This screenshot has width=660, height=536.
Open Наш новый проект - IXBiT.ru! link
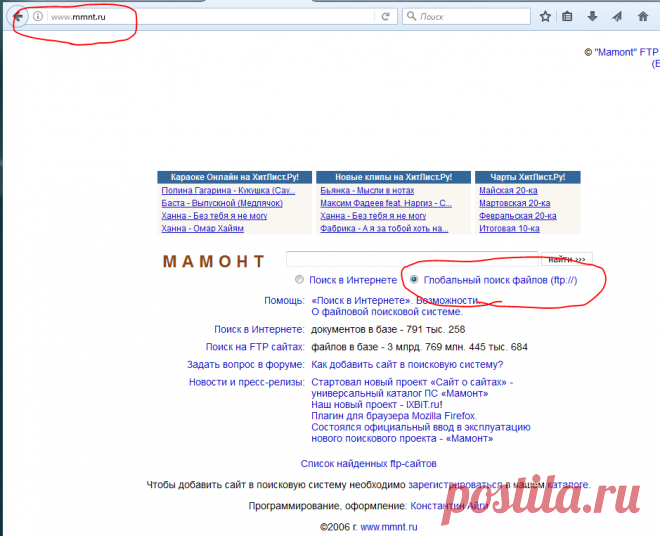[x=377, y=405]
